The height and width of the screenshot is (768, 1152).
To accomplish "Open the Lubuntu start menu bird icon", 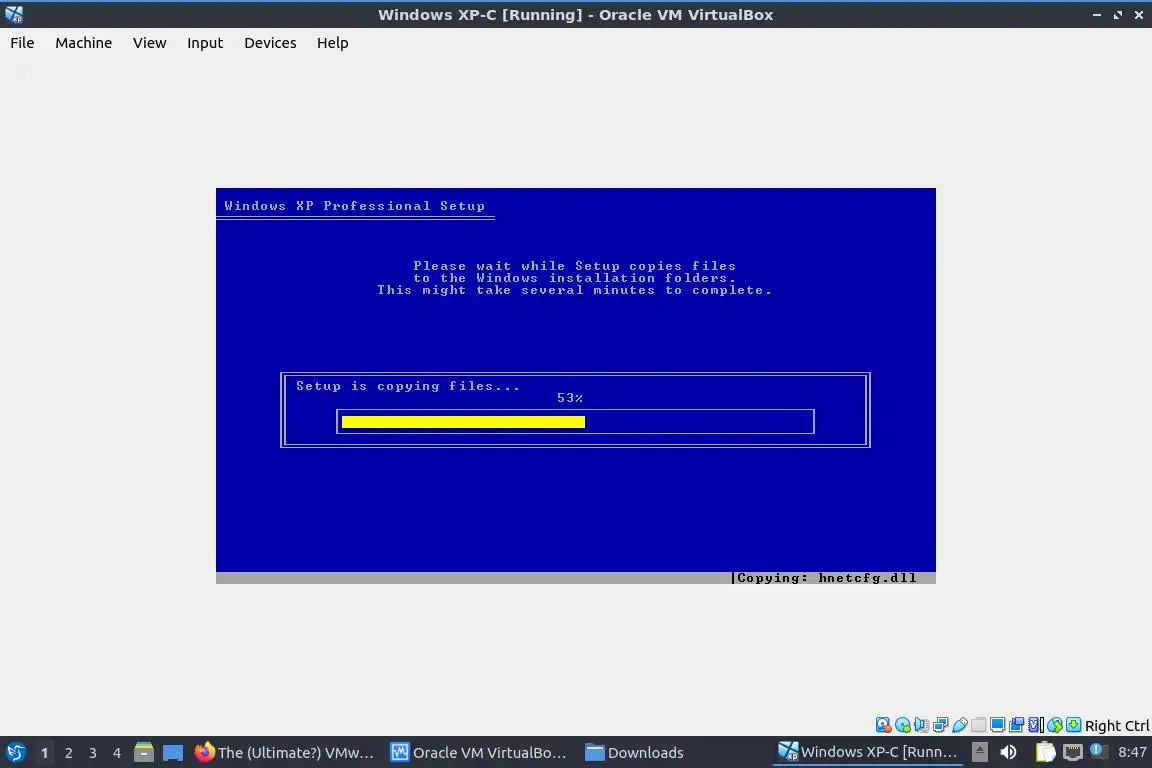I will [15, 753].
